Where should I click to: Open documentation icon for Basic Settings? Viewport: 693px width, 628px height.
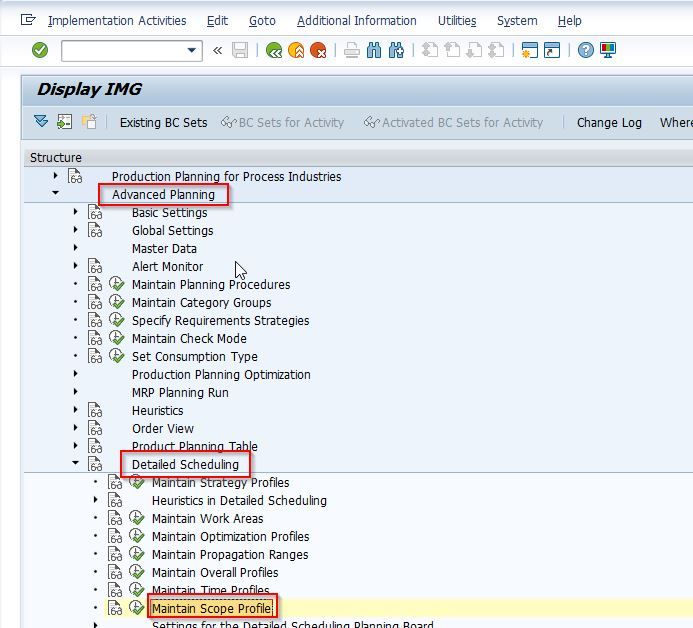pyautogui.click(x=95, y=213)
